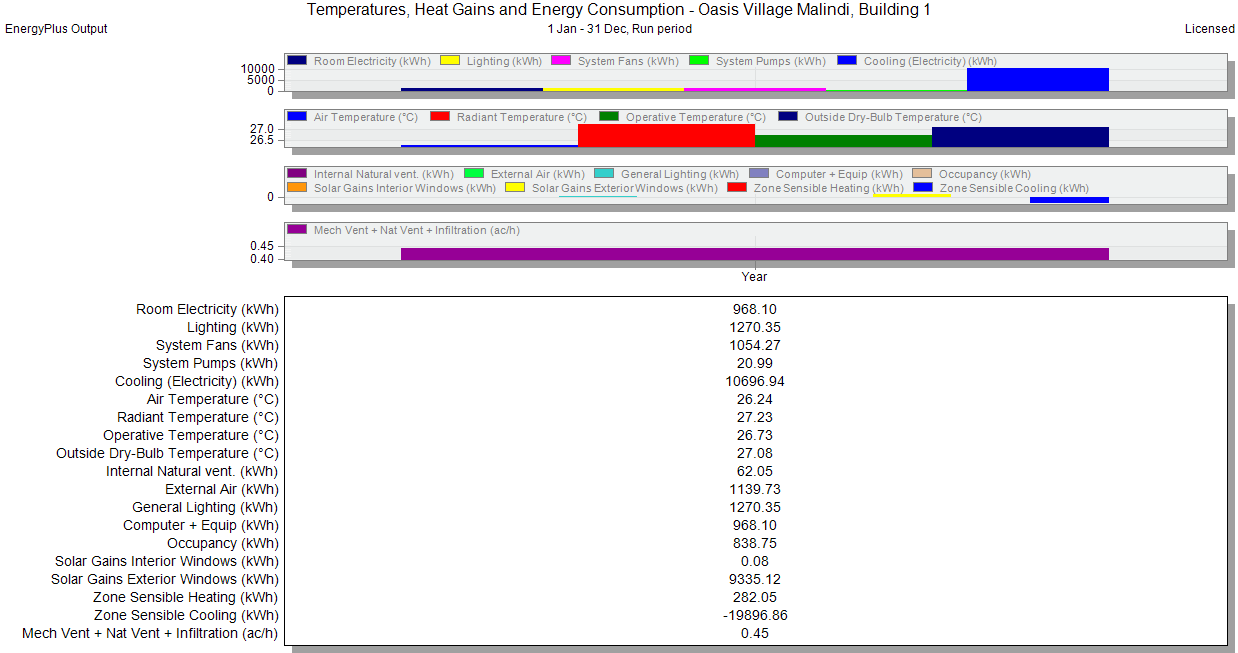Image resolution: width=1238 pixels, height=653 pixels.
Task: Click the 'Occupancy (kWh)' table row label
Action: tap(223, 543)
